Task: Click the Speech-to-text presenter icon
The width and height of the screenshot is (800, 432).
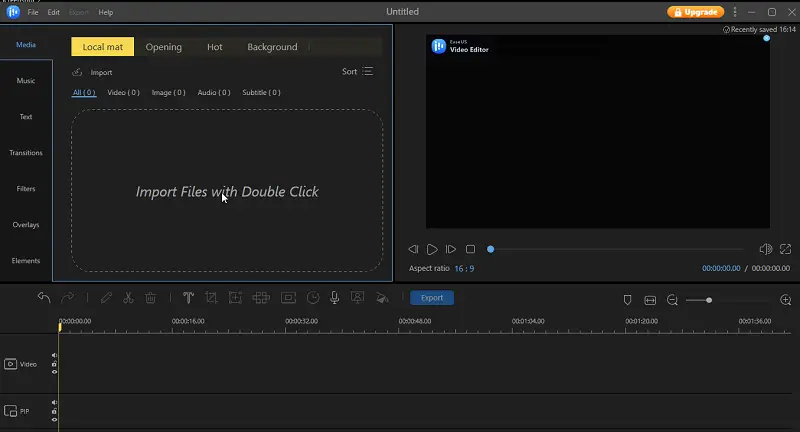Action: click(x=358, y=297)
